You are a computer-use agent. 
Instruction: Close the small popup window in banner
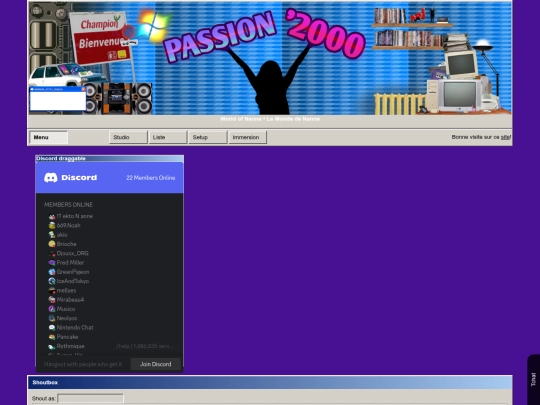[83, 89]
